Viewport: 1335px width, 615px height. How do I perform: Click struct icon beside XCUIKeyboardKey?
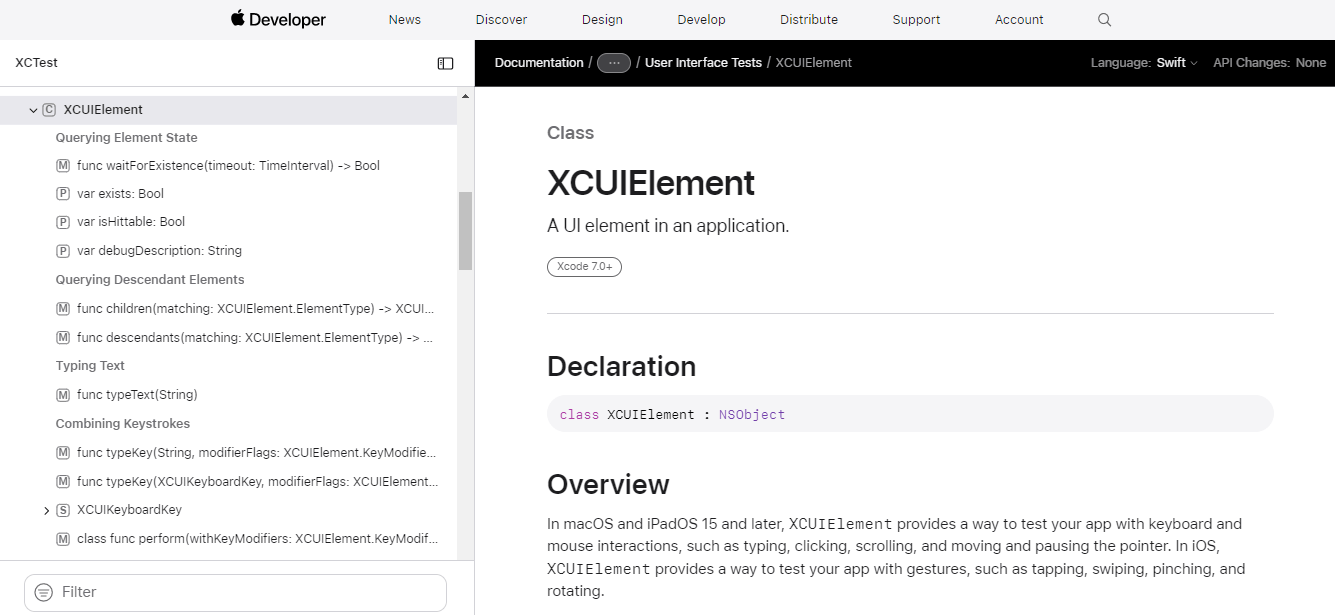click(63, 510)
